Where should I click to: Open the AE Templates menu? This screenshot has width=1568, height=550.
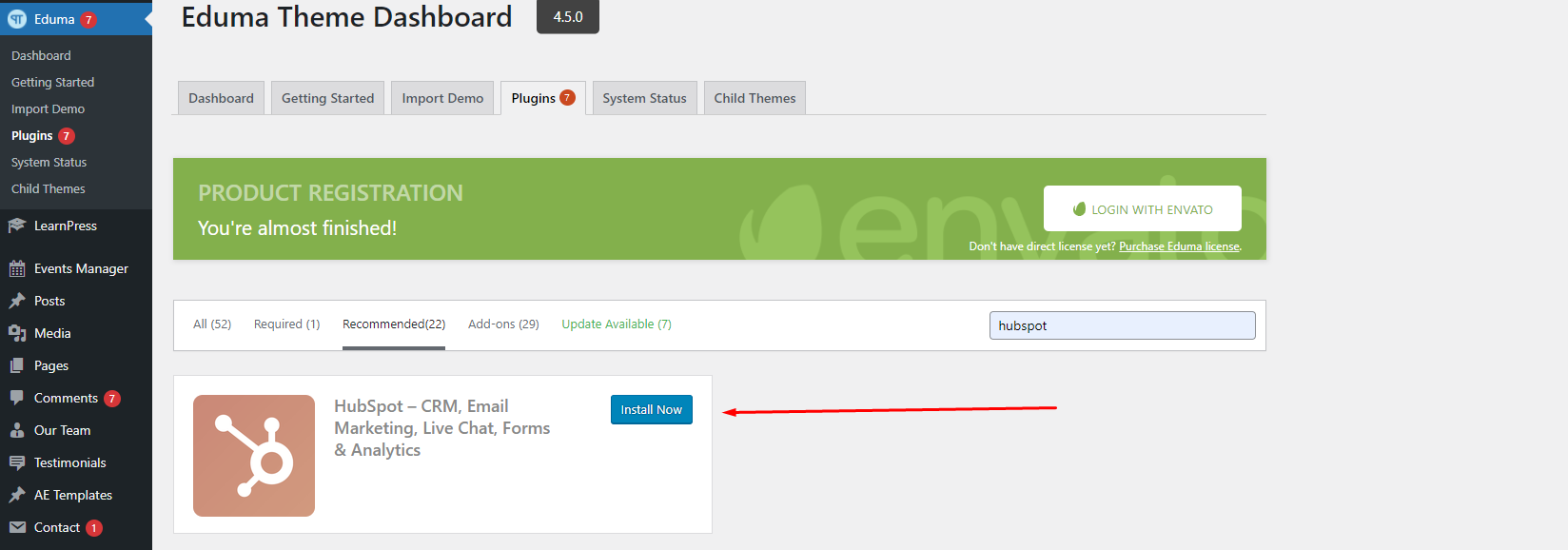click(73, 495)
